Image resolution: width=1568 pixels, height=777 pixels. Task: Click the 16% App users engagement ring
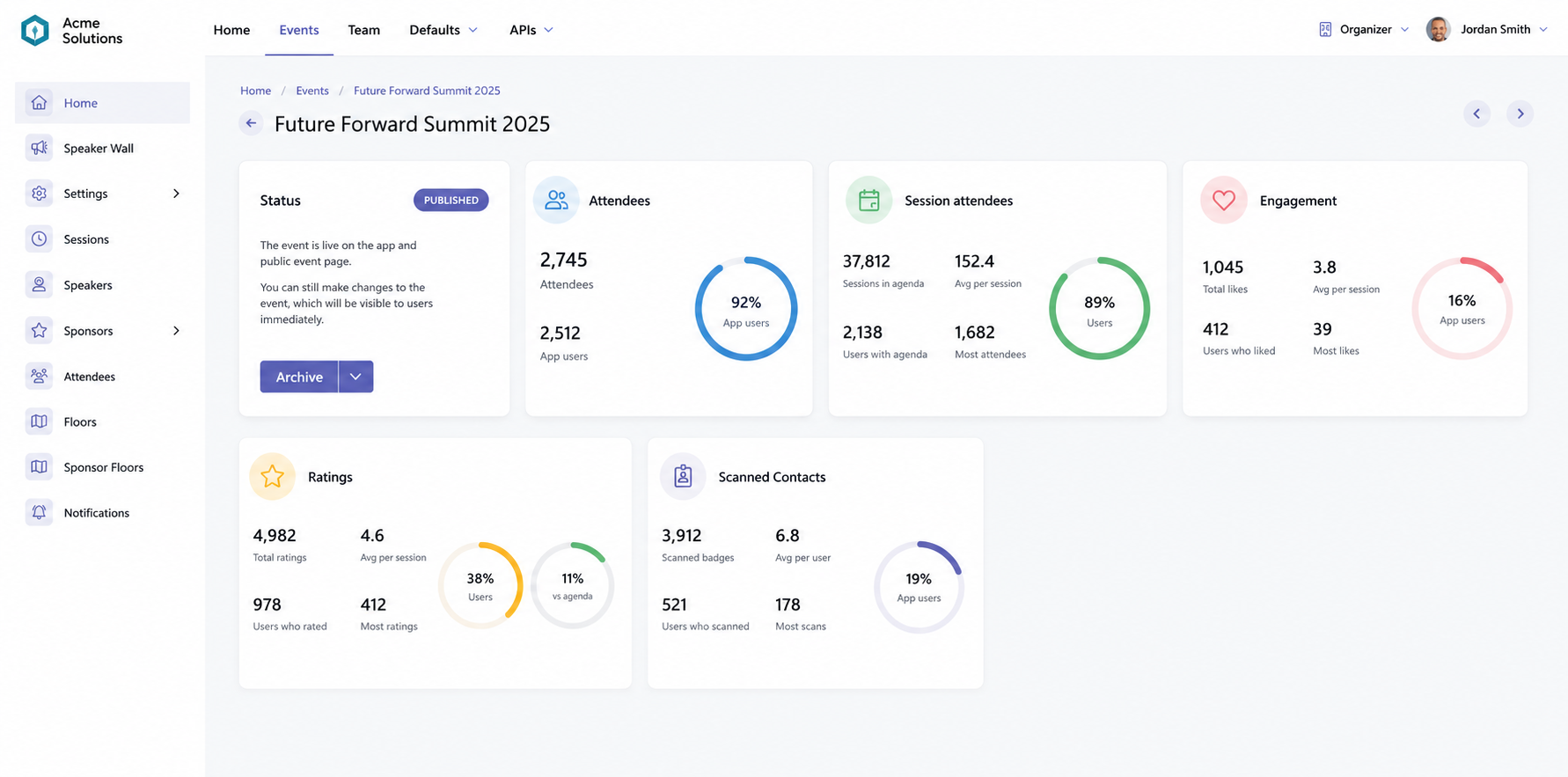(1462, 308)
